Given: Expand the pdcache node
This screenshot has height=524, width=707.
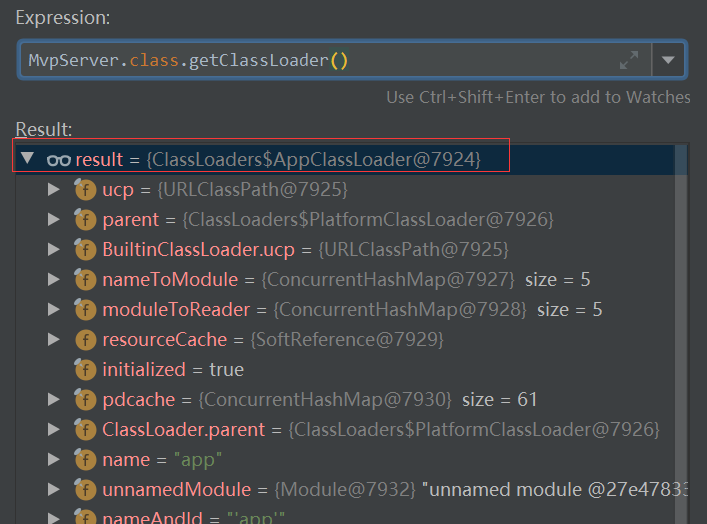Looking at the screenshot, I should (x=54, y=400).
